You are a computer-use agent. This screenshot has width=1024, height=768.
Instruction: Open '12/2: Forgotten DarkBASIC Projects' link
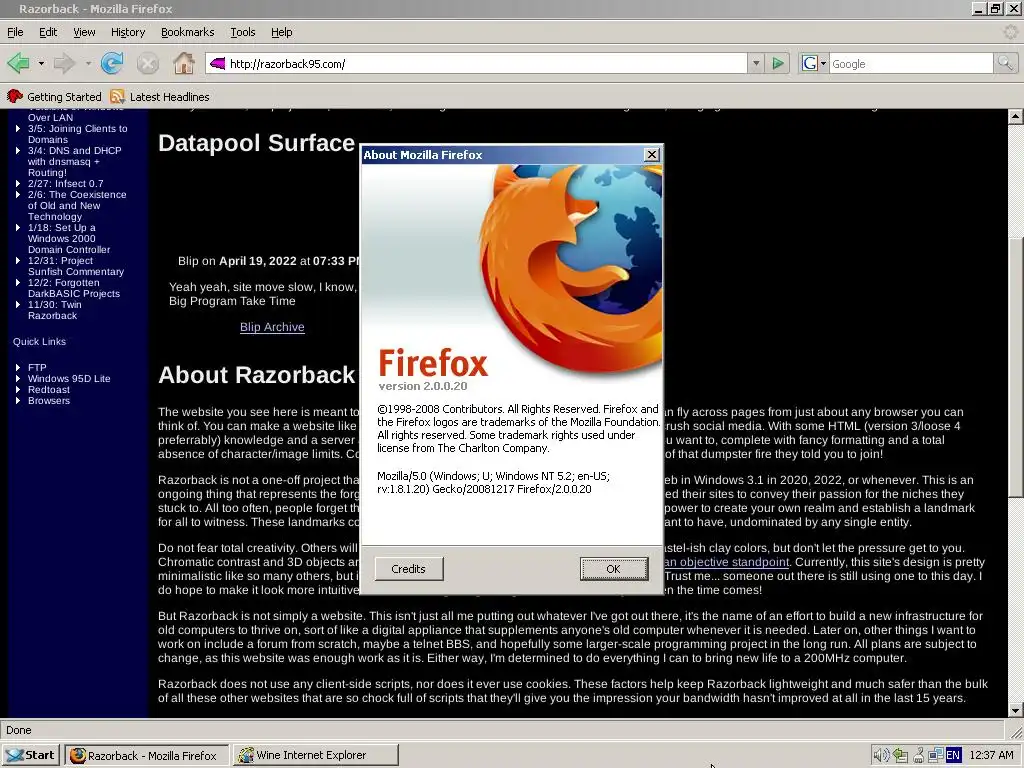pyautogui.click(x=73, y=288)
